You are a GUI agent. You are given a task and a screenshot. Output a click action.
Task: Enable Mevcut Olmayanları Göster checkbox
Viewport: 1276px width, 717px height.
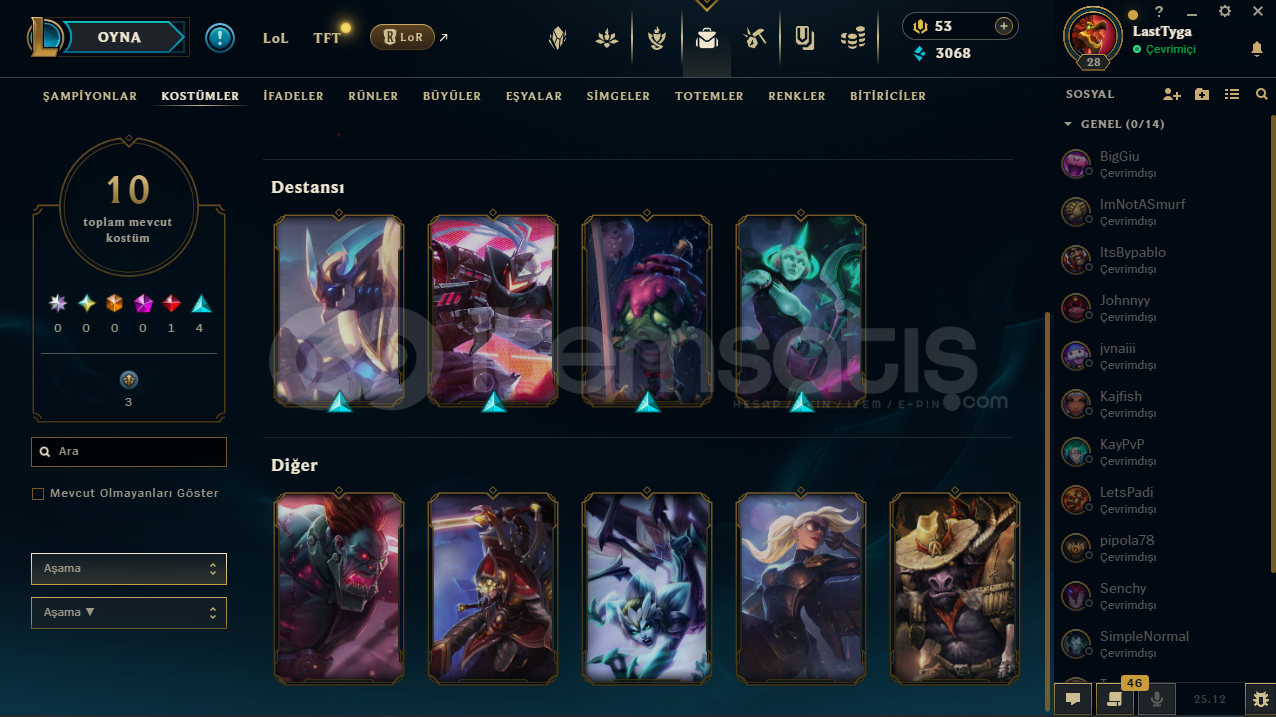(38, 493)
